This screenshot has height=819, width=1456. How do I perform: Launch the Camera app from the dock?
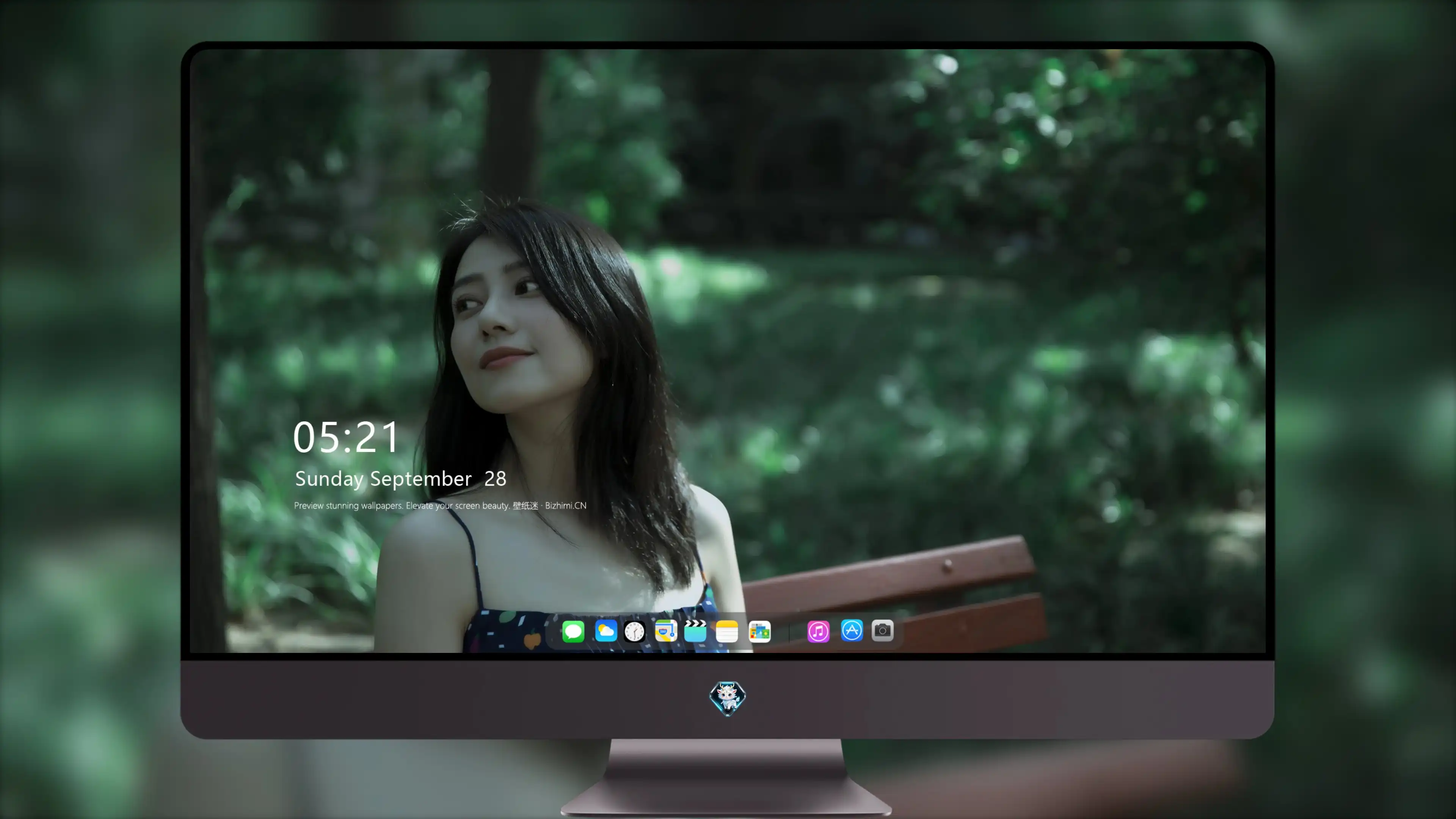(882, 630)
